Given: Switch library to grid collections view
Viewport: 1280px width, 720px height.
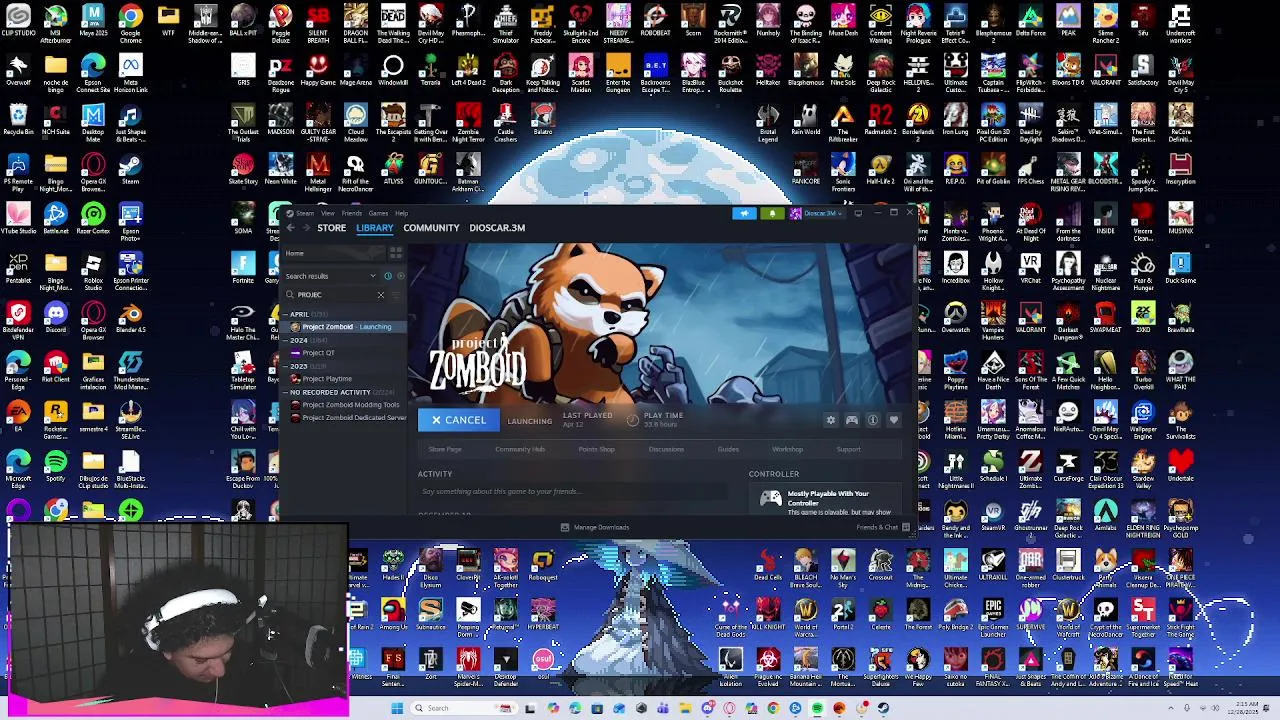Looking at the screenshot, I should 396,252.
